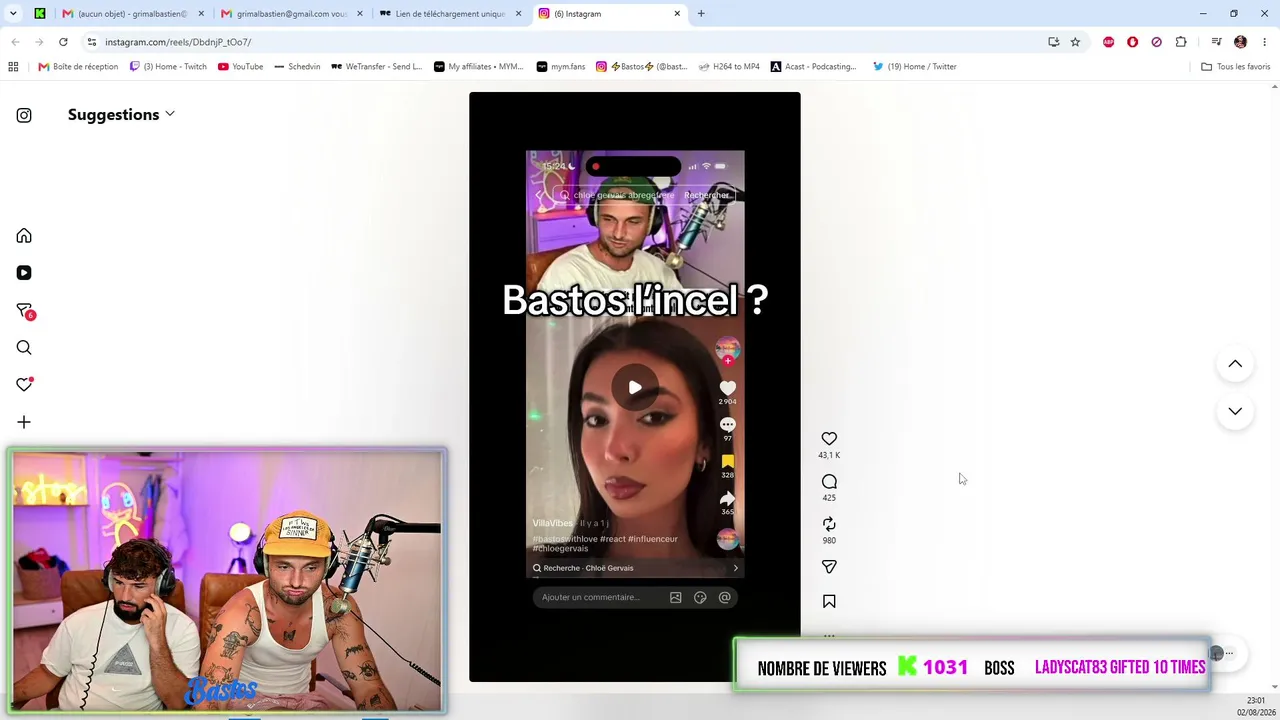The image size is (1280, 720).
Task: Bookmark this page with the star icon
Action: click(x=1075, y=42)
